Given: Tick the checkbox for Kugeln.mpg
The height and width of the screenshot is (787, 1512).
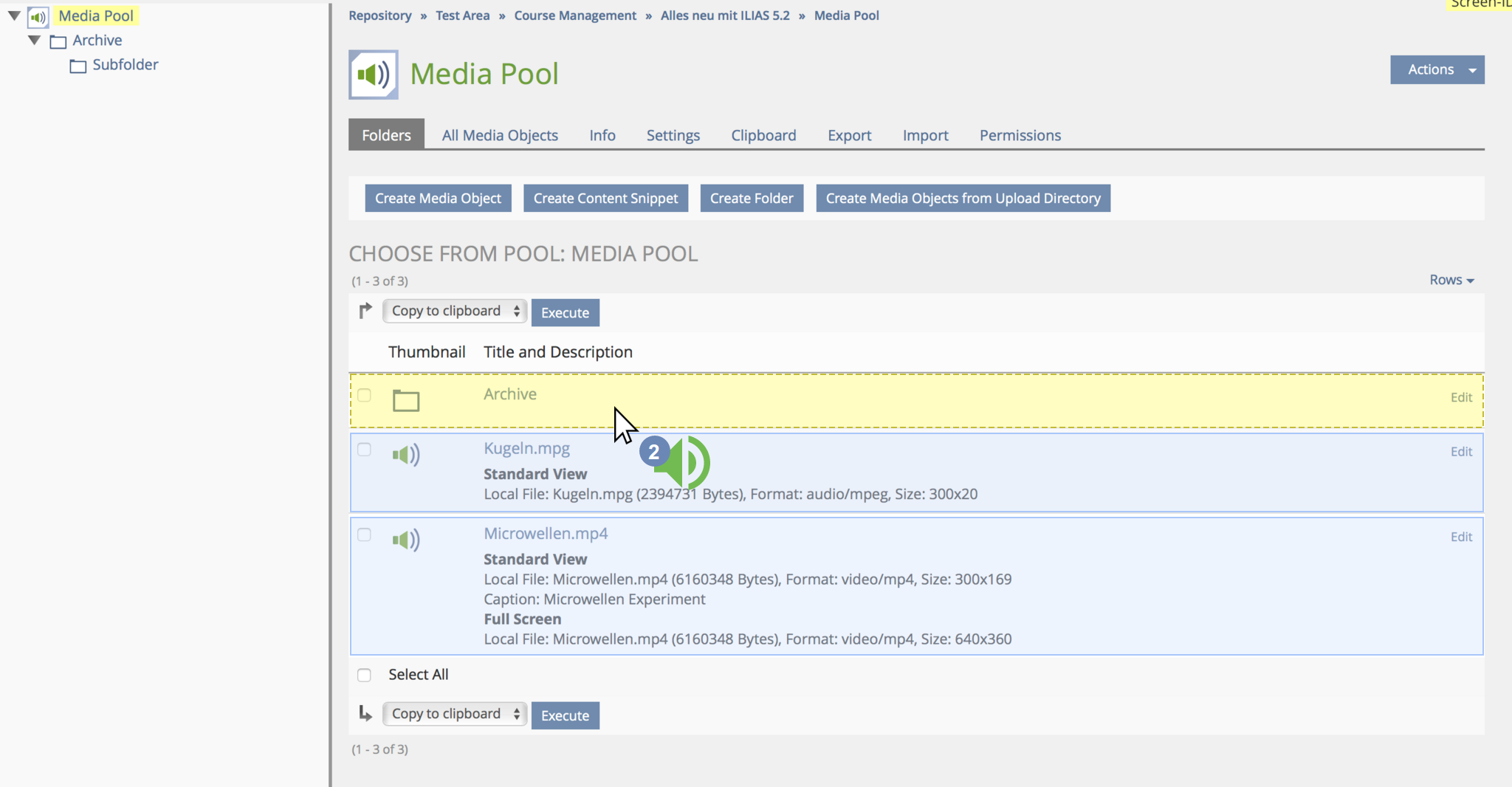Looking at the screenshot, I should (365, 450).
